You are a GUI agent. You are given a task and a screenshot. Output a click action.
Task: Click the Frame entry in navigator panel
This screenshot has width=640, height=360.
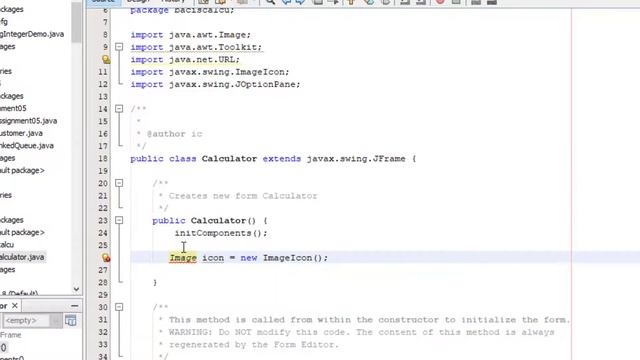(x=11, y=335)
